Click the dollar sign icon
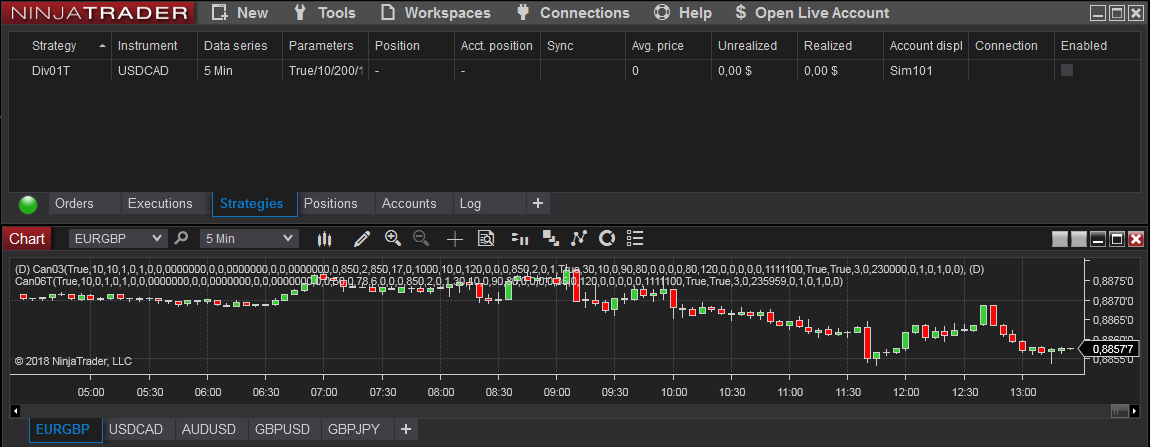This screenshot has width=1150, height=447. [741, 12]
